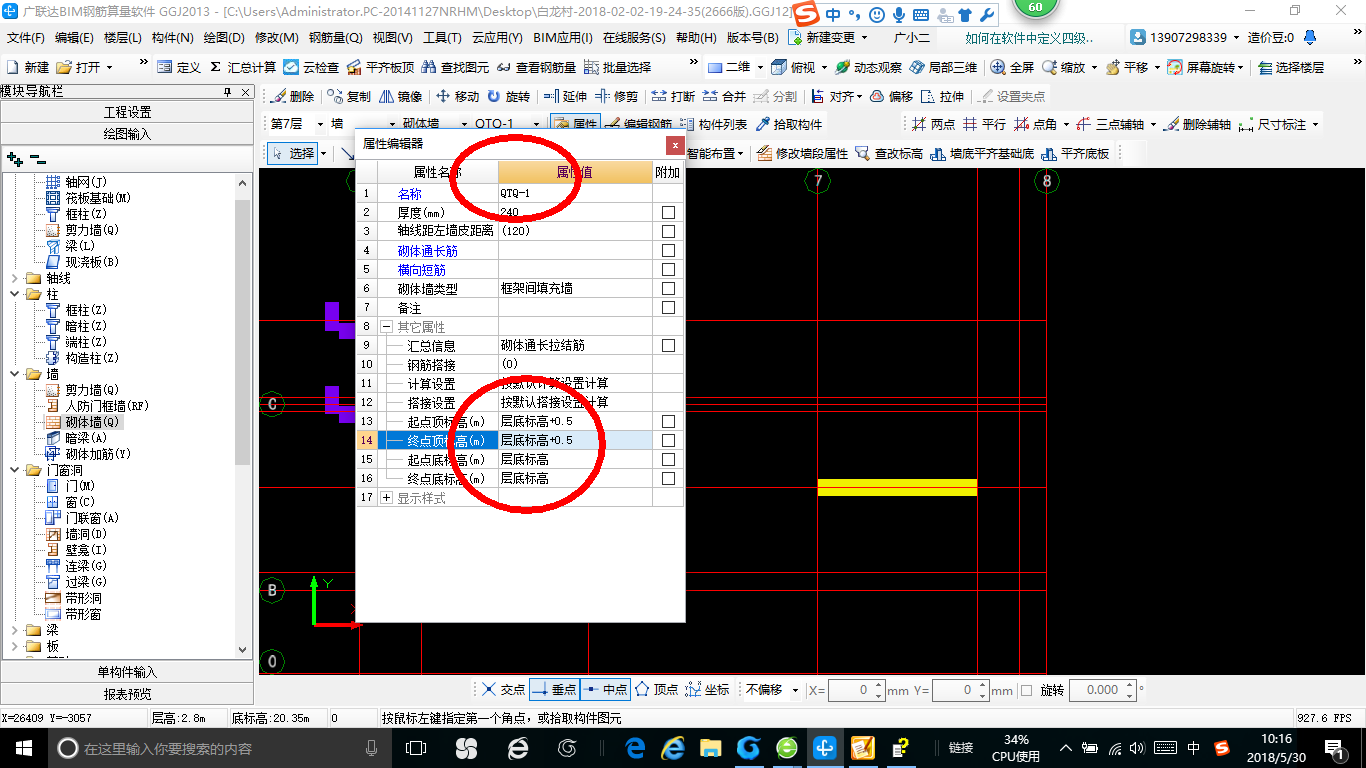Expand the 轴线 tree folder
Viewport: 1366px width, 768px height.
14,278
